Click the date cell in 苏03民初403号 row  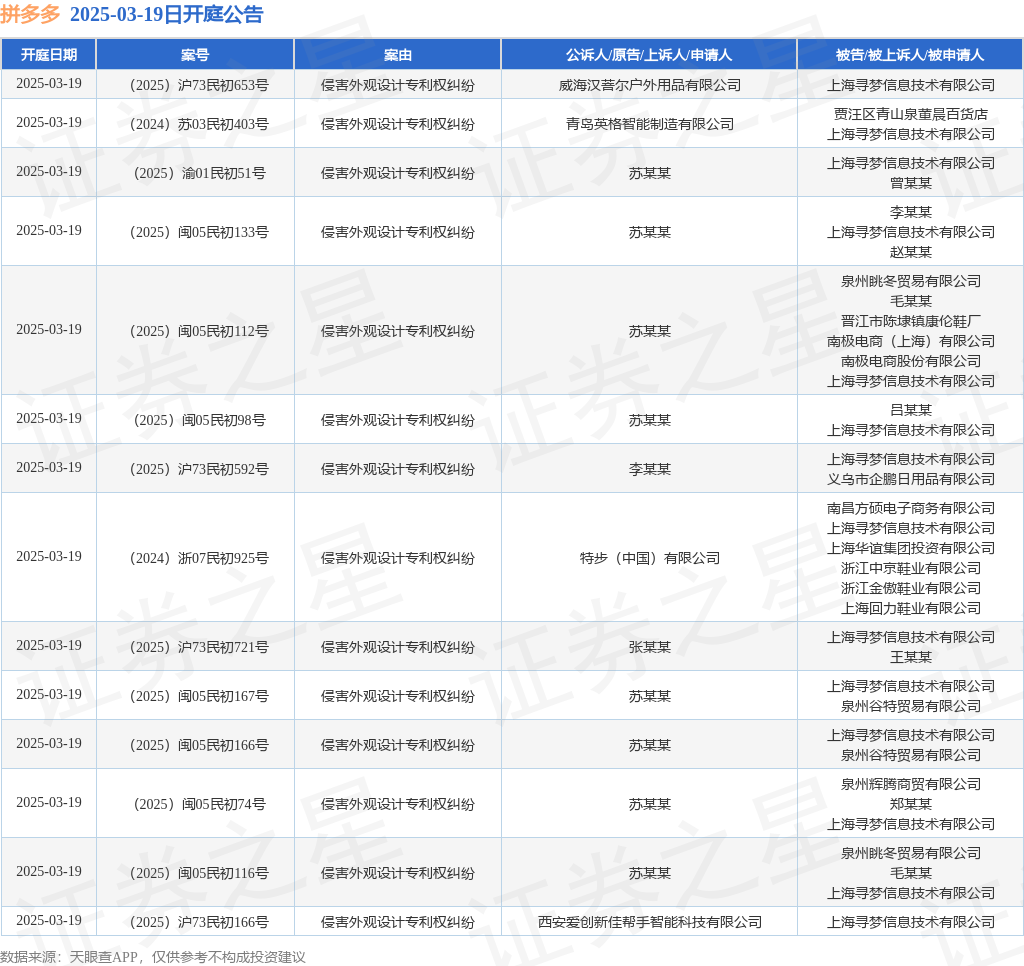(49, 122)
